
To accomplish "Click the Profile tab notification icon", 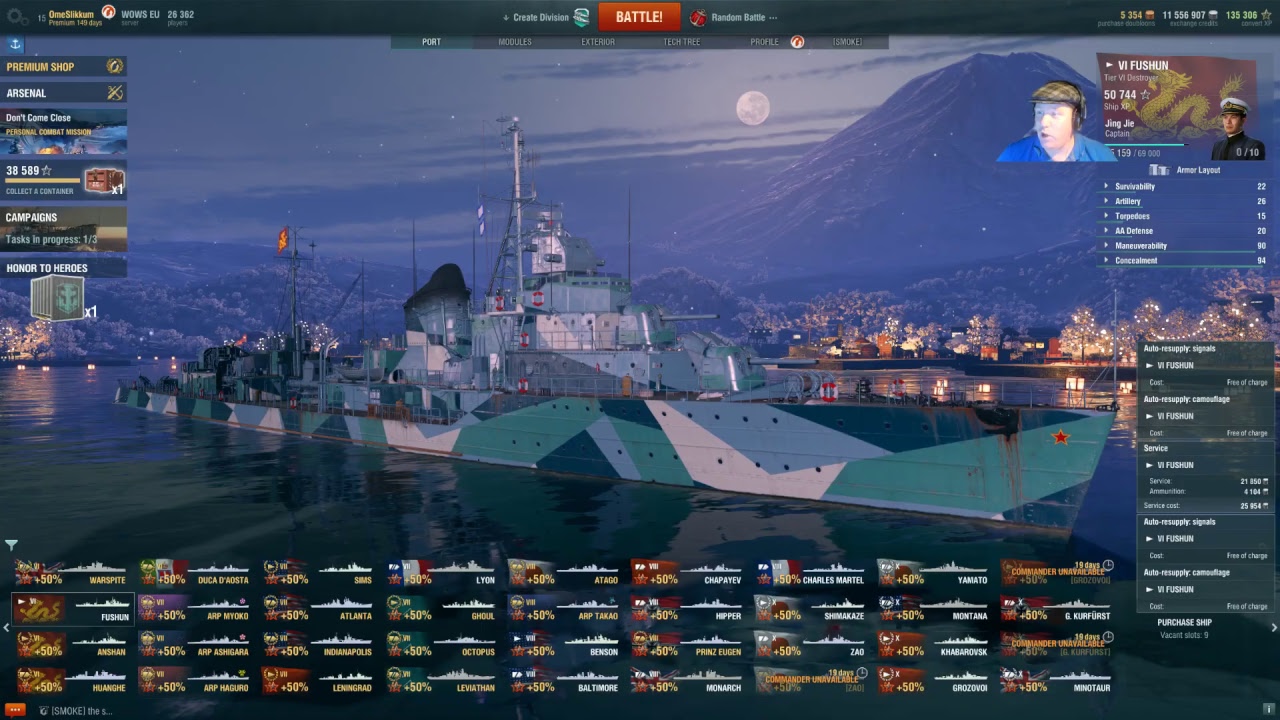I will (x=797, y=42).
